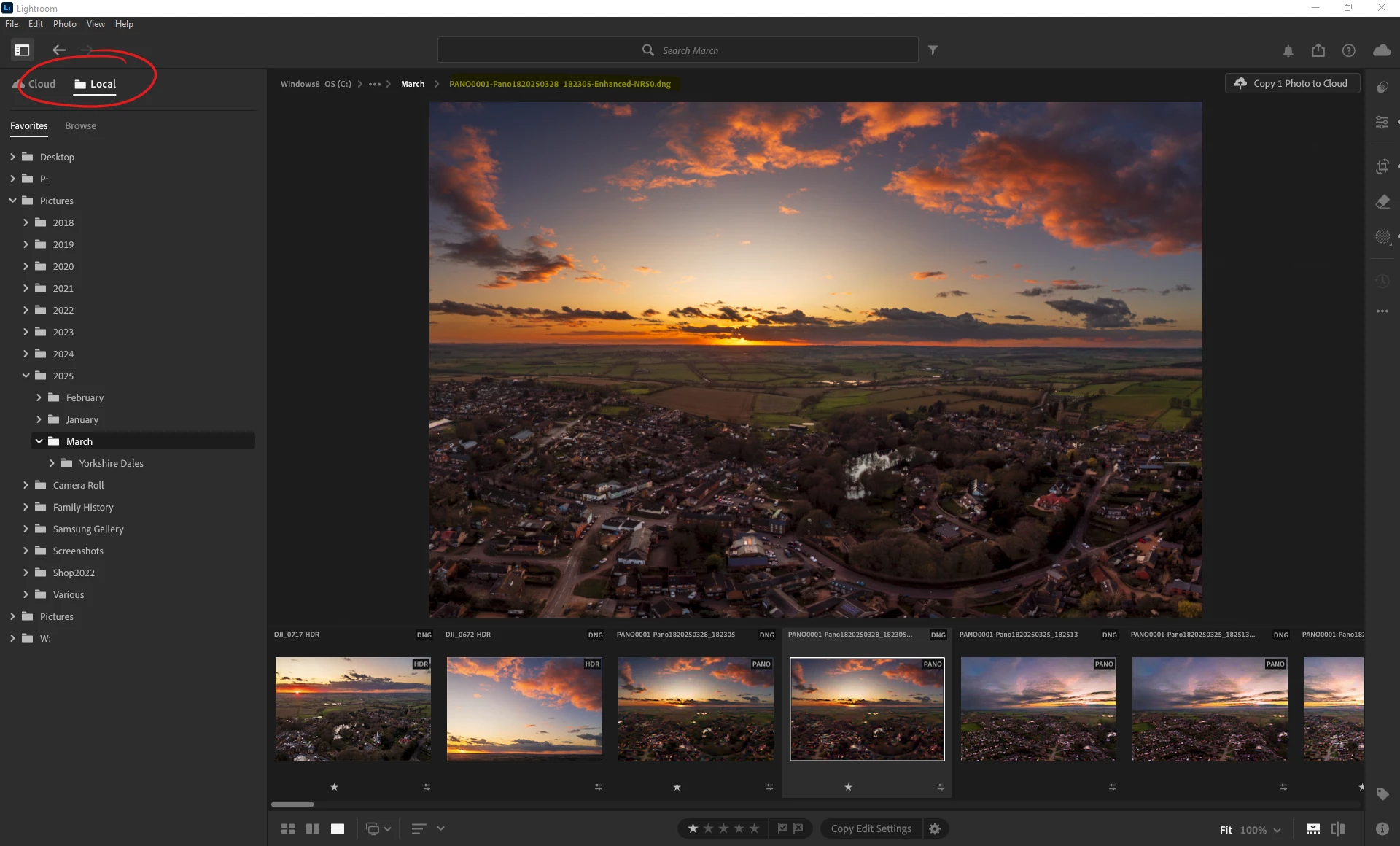Toggle show original comparison view
Image resolution: width=1400 pixels, height=846 pixels.
point(1338,829)
